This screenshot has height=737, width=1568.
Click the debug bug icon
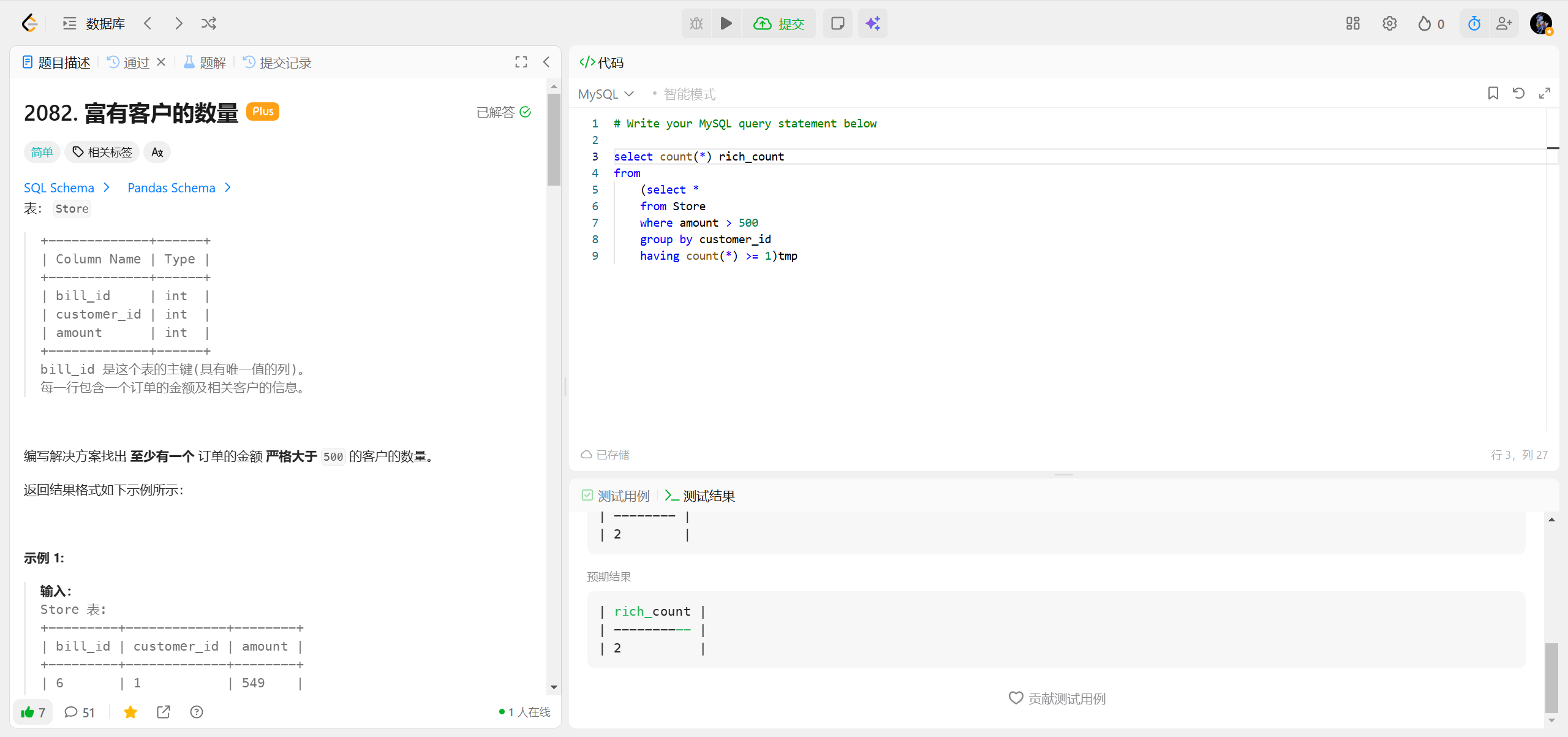tap(696, 23)
